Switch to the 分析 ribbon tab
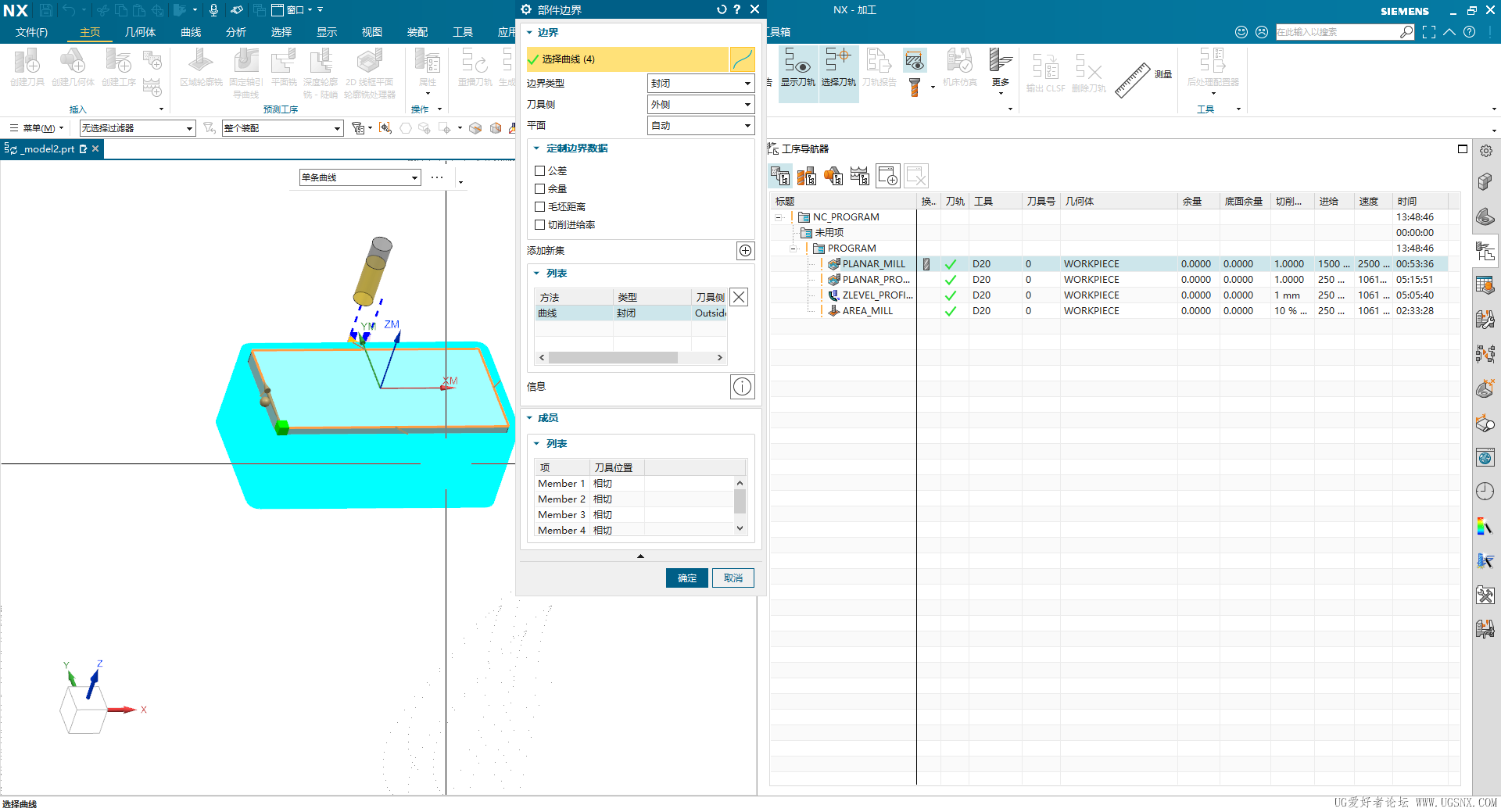 coord(236,32)
